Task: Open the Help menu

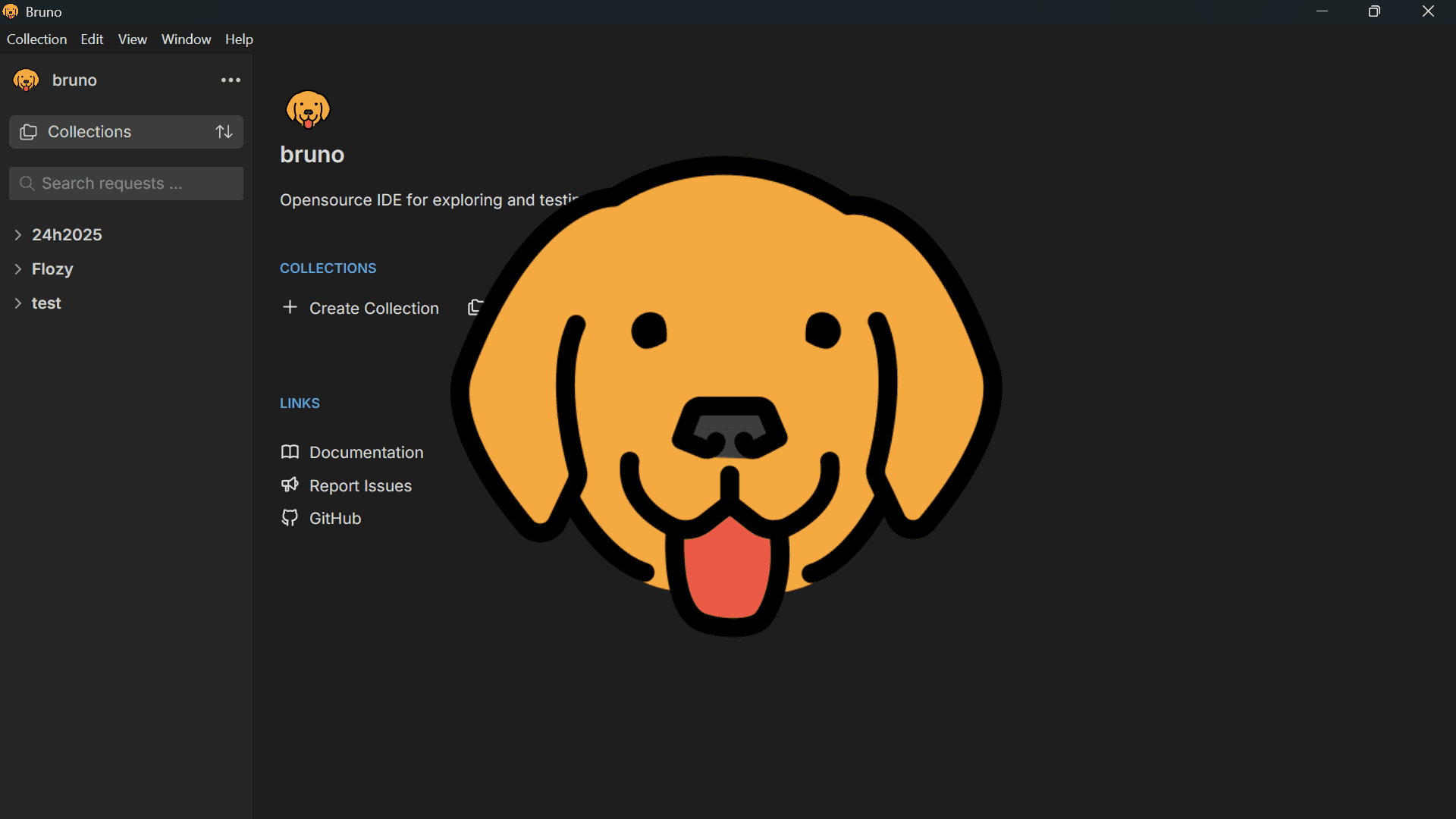Action: pyautogui.click(x=239, y=39)
